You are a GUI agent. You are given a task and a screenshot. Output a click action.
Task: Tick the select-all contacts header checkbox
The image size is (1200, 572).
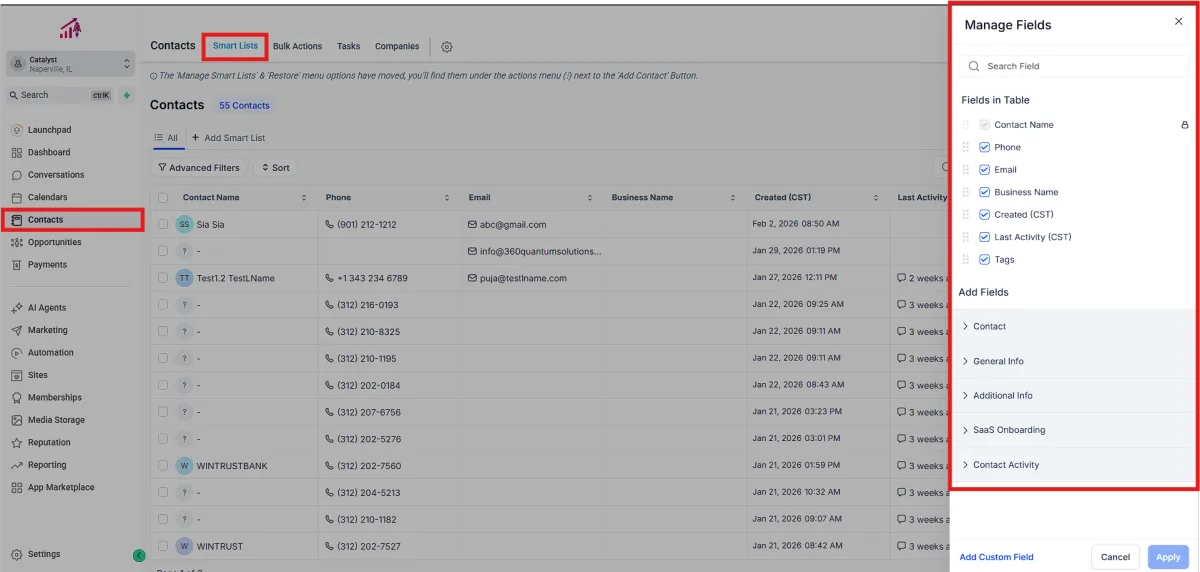tap(163, 198)
